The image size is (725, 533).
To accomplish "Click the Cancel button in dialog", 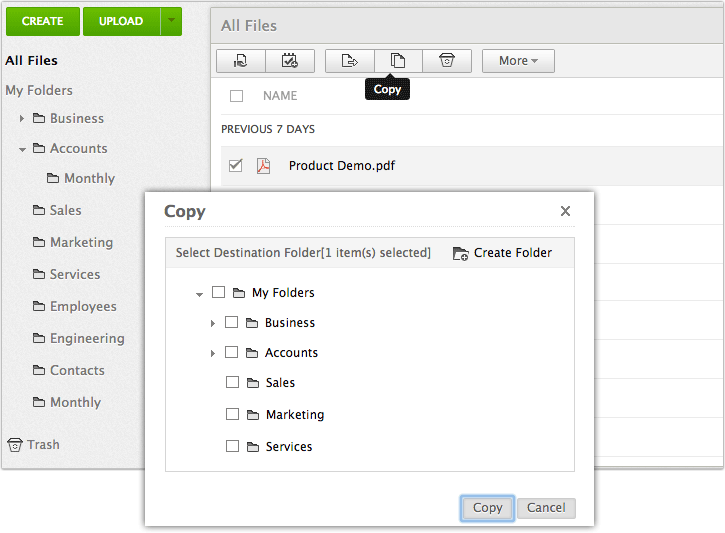I will click(546, 508).
